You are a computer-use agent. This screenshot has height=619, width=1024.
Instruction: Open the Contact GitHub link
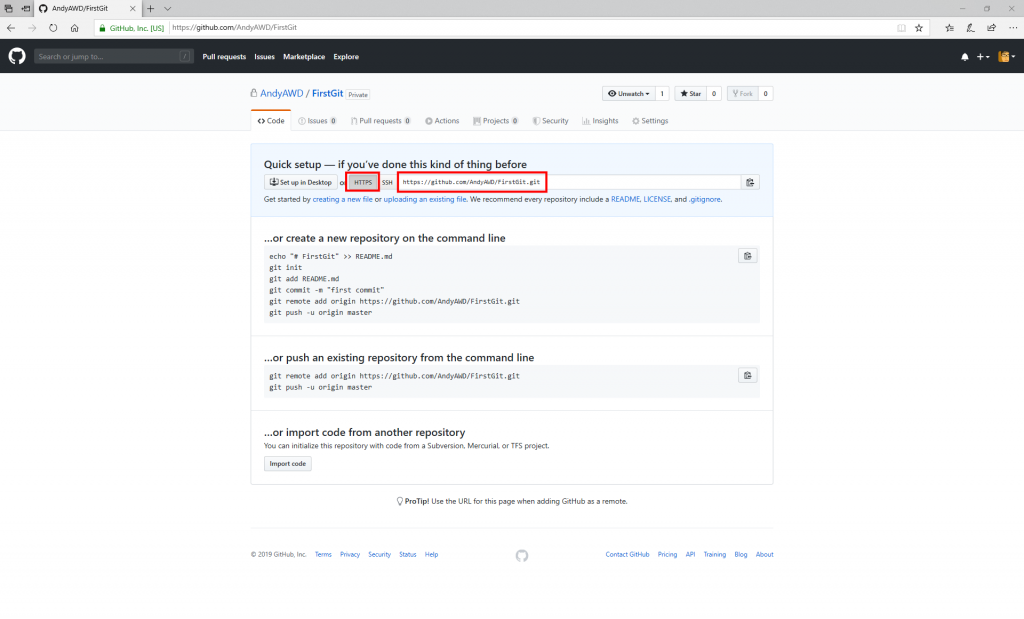point(627,554)
